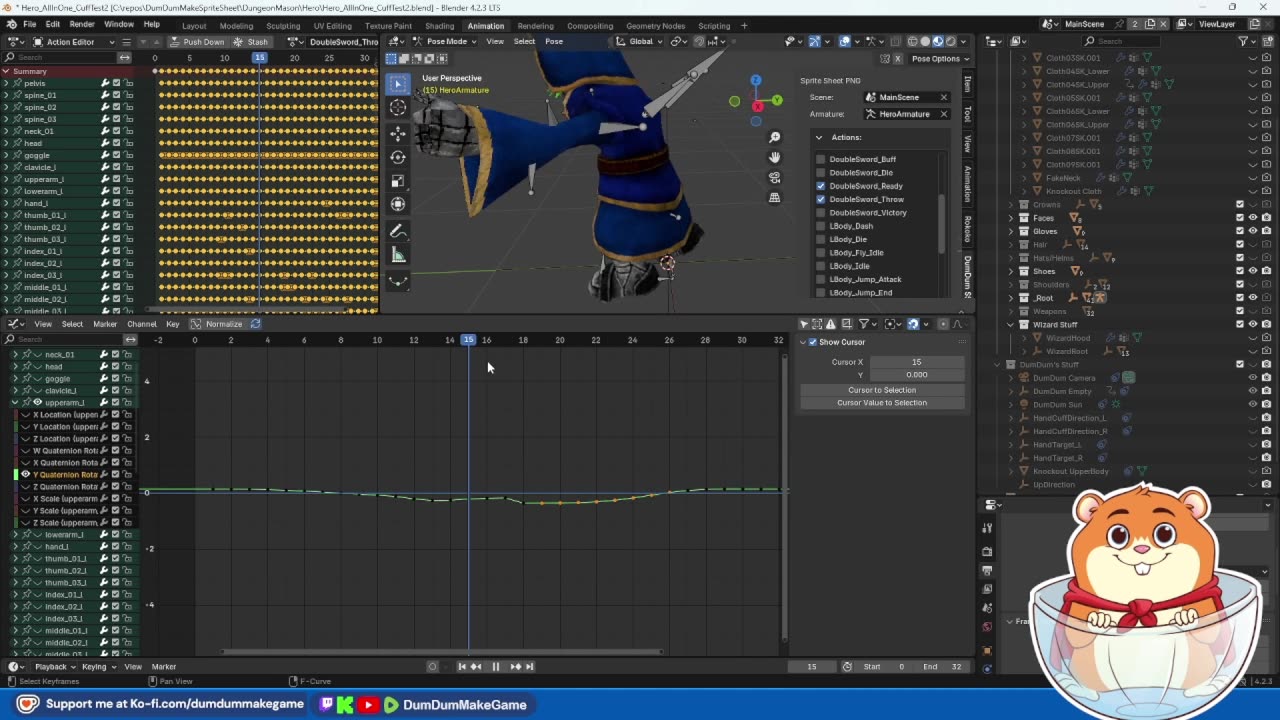Click Cursor Value to Selection button

(882, 402)
